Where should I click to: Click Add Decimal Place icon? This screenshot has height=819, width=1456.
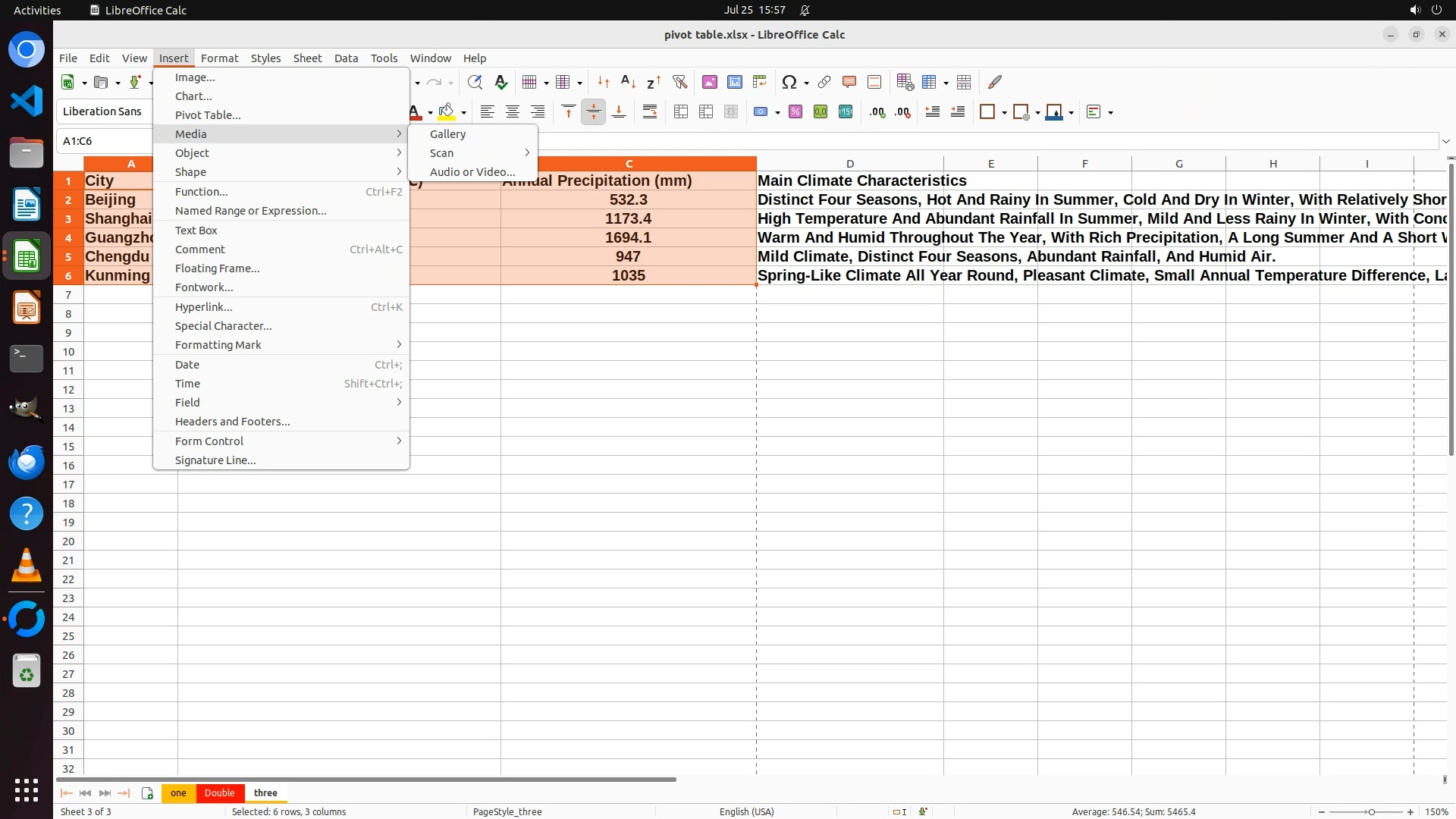(x=877, y=112)
